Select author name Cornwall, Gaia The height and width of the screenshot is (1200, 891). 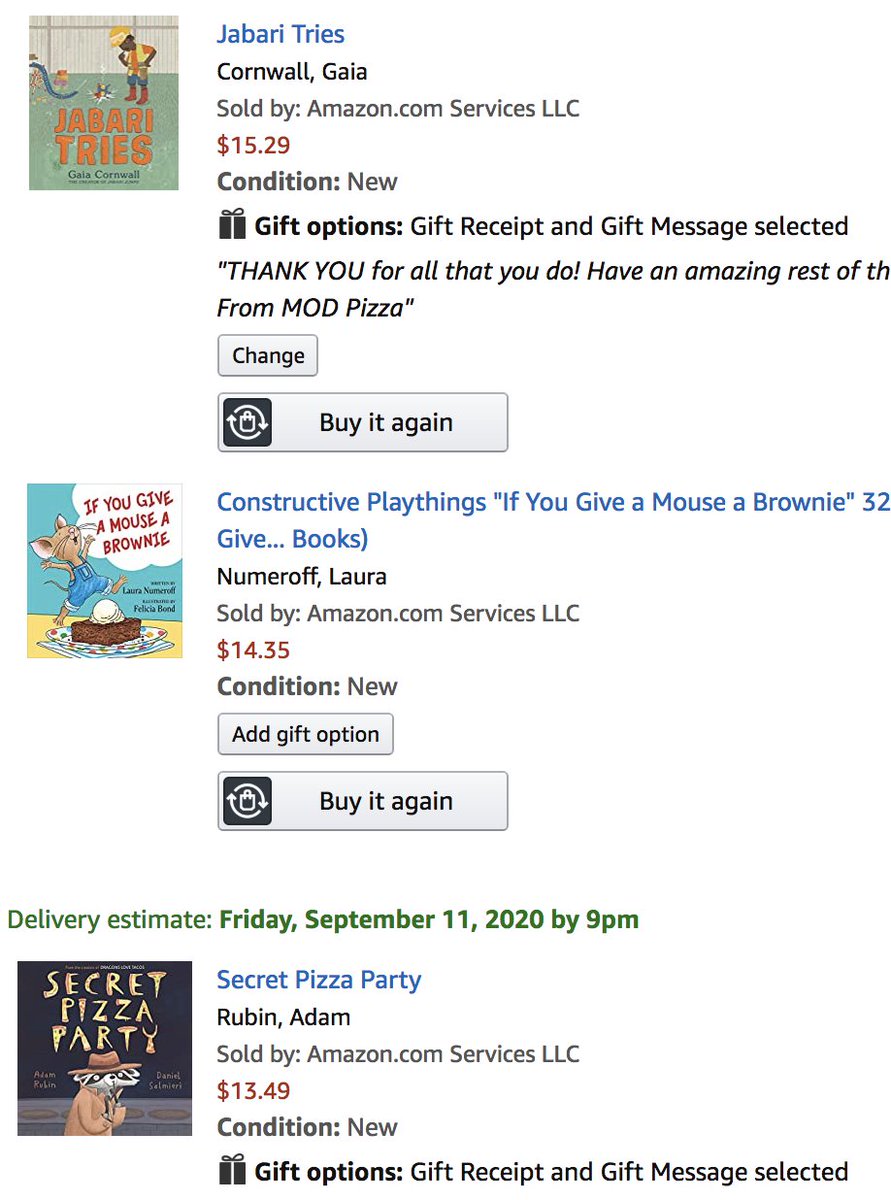click(x=292, y=72)
